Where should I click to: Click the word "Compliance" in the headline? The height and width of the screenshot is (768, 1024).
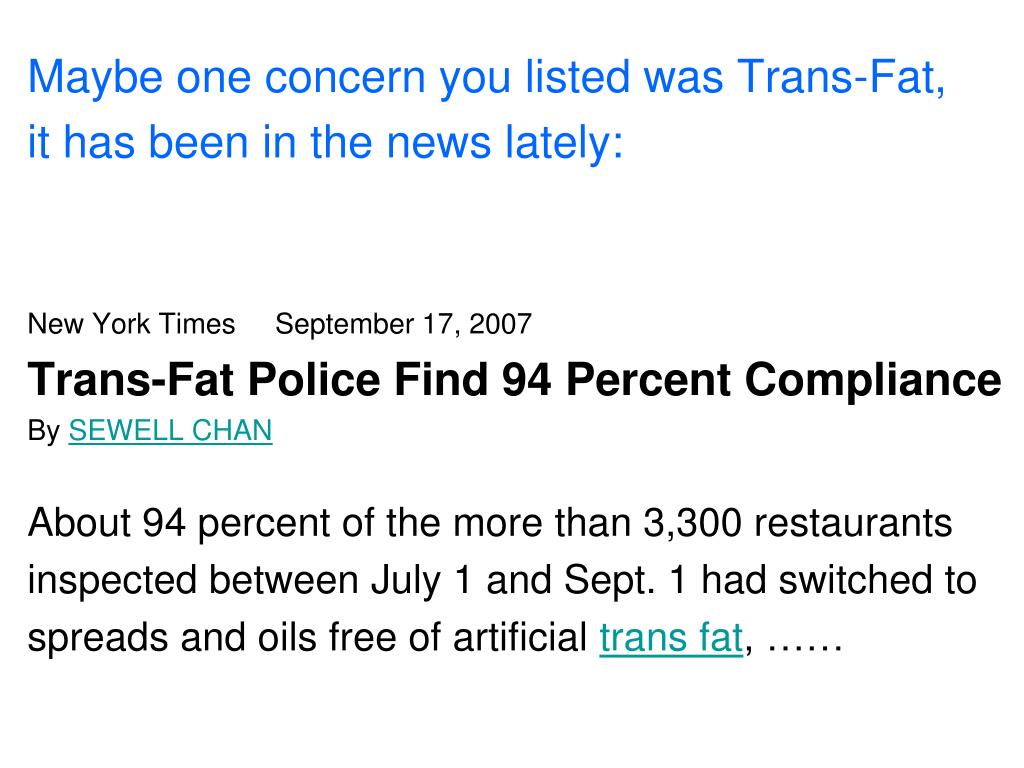(872, 379)
